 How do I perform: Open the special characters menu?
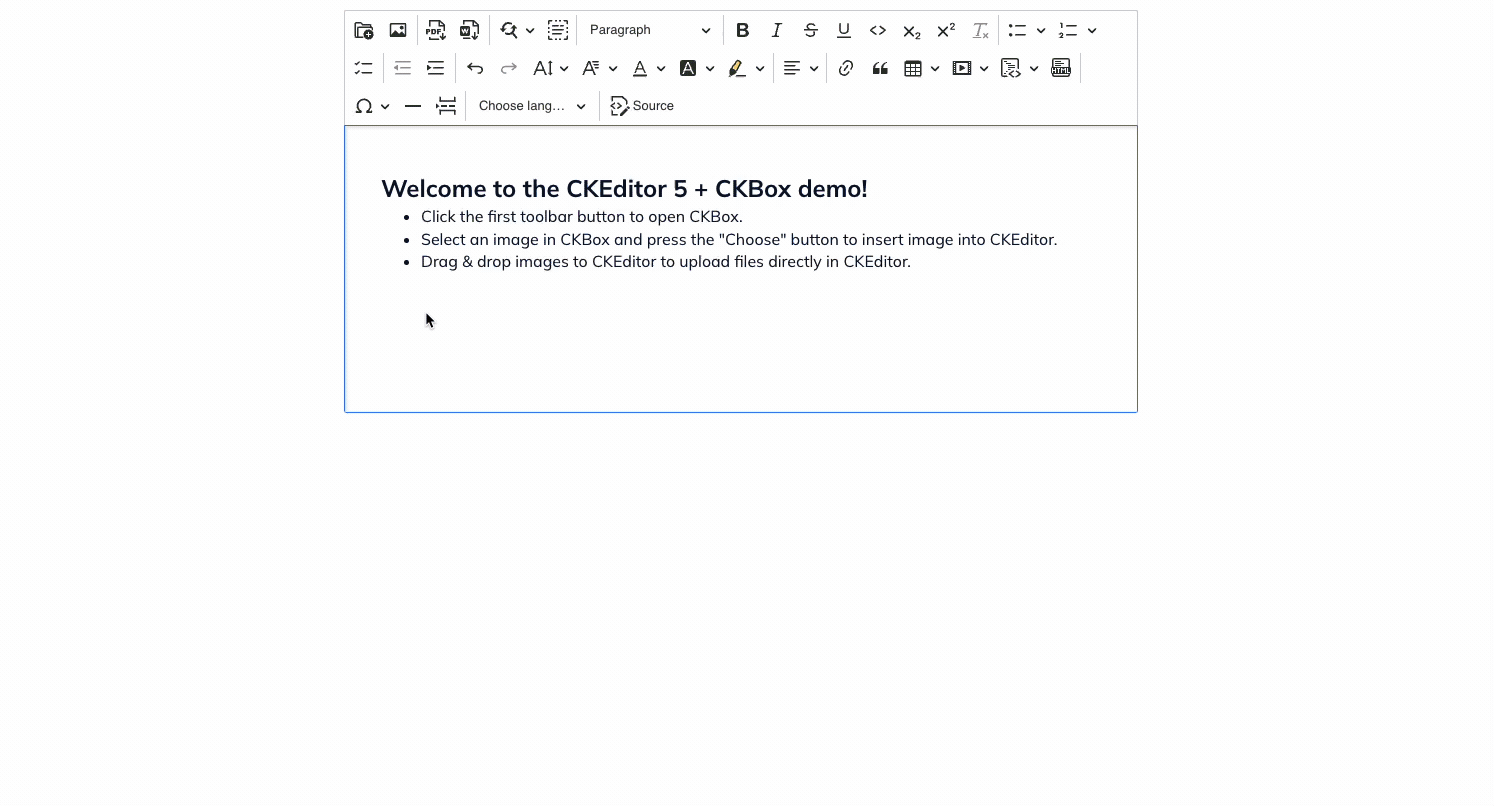coord(372,106)
